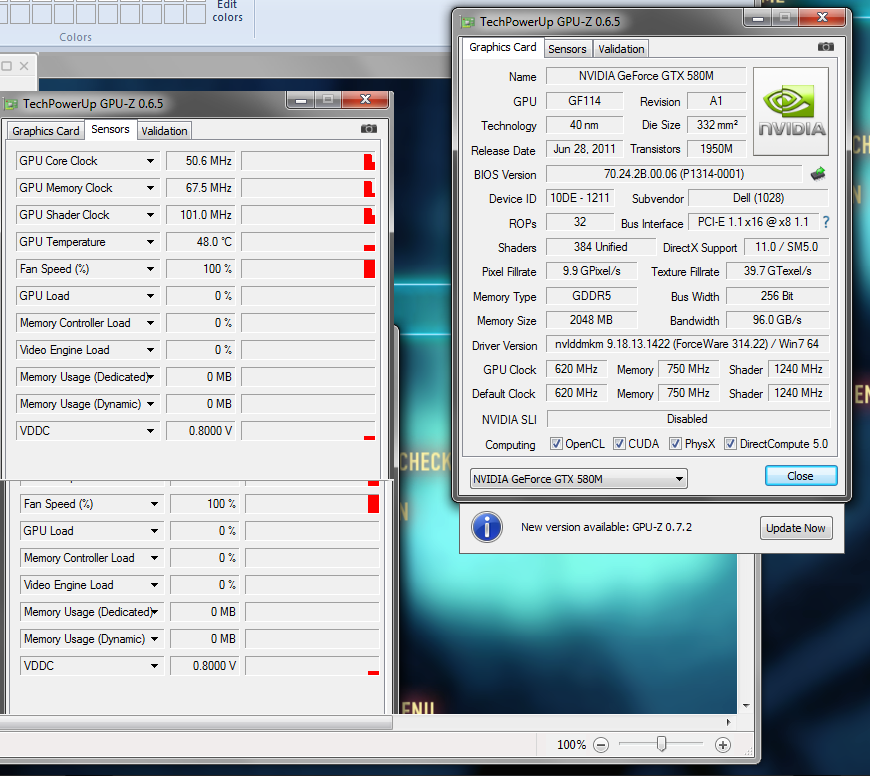870x776 pixels.
Task: Click the Close button in GPU-Z
Action: (x=800, y=476)
